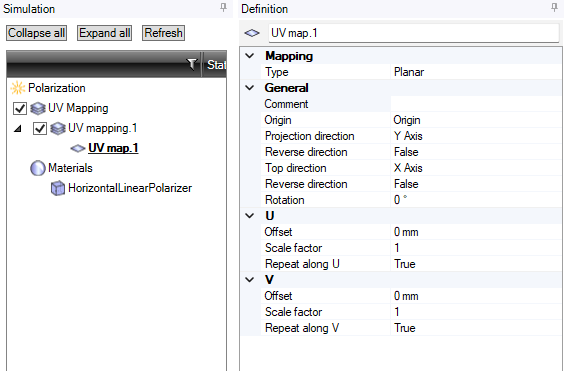Click the Top direction label
Screen dimensions: 564x371
pyautogui.click(x=296, y=168)
